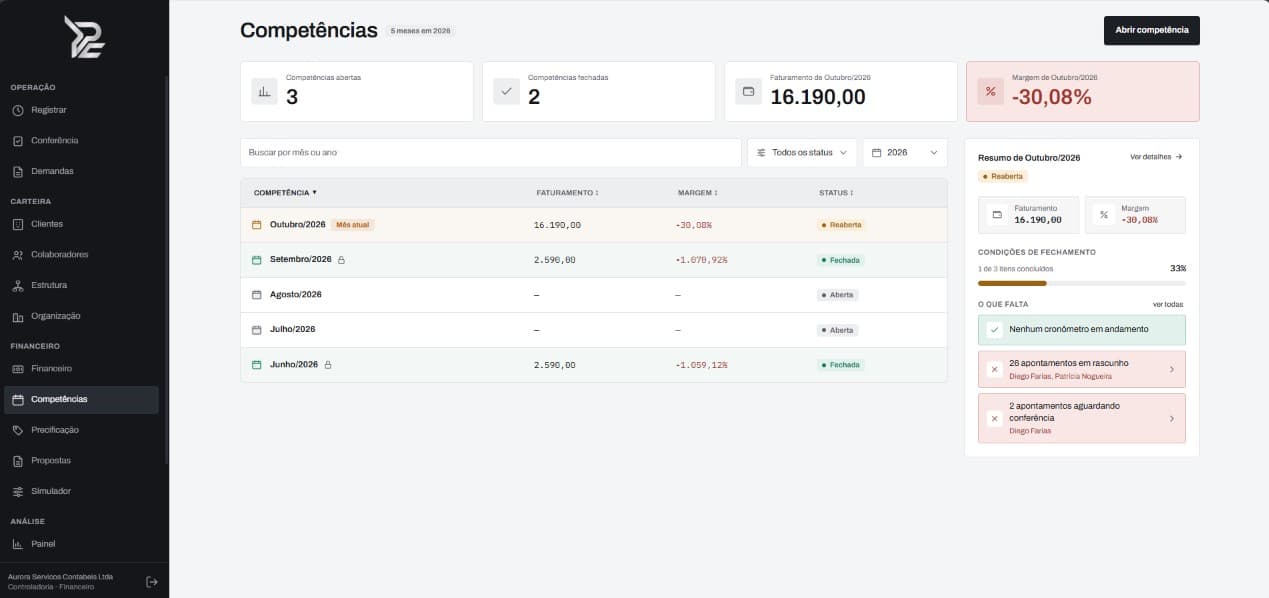Open the Todos os status dropdown
This screenshot has height=598, width=1269.
[802, 152]
